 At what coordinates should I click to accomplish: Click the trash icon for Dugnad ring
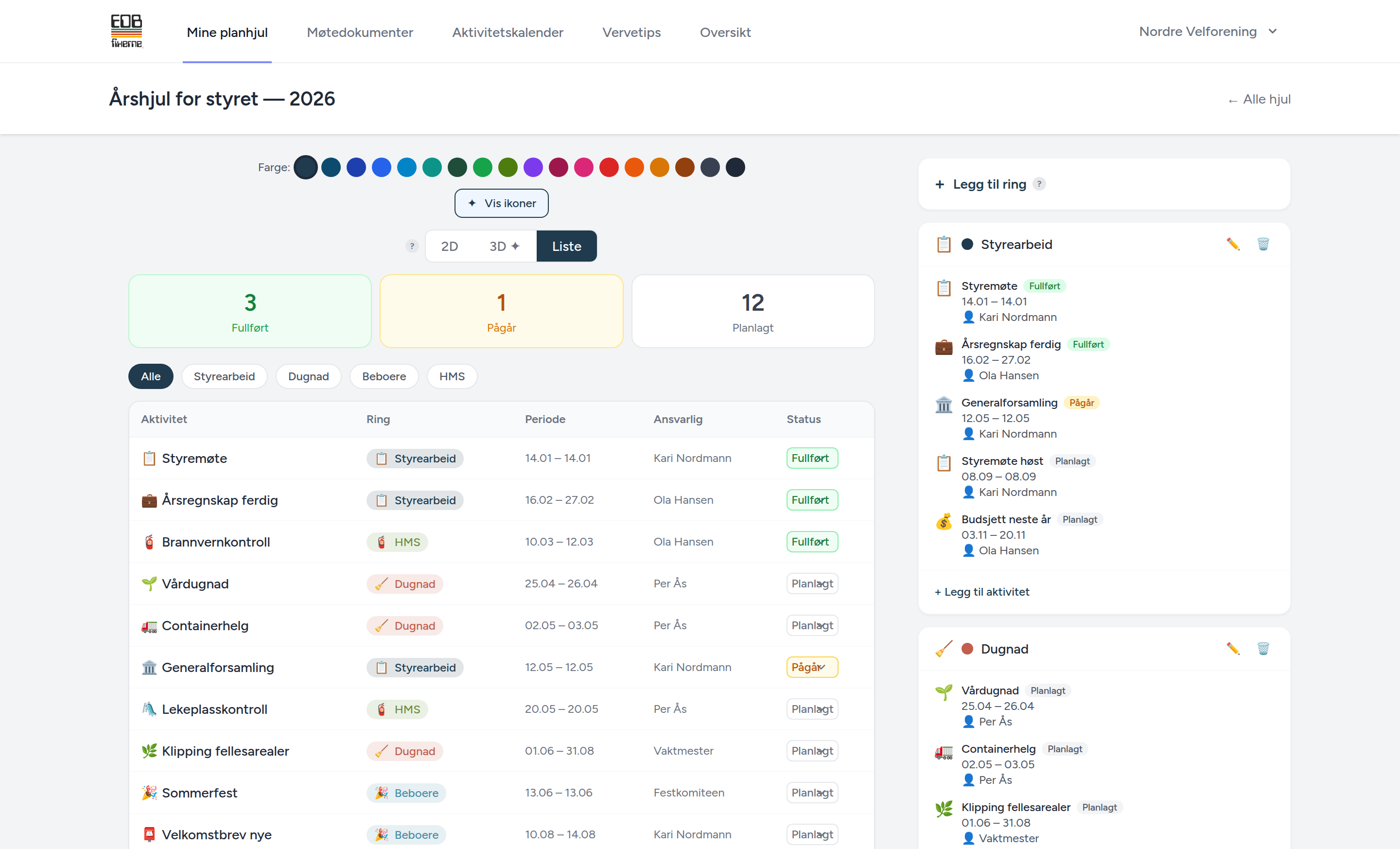1262,648
